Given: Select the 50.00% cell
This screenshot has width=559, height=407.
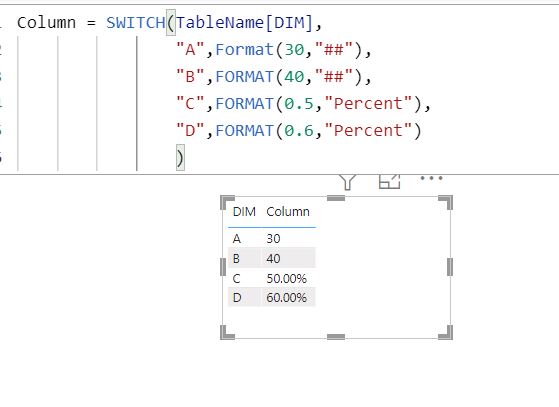Looking at the screenshot, I should pyautogui.click(x=286, y=278).
